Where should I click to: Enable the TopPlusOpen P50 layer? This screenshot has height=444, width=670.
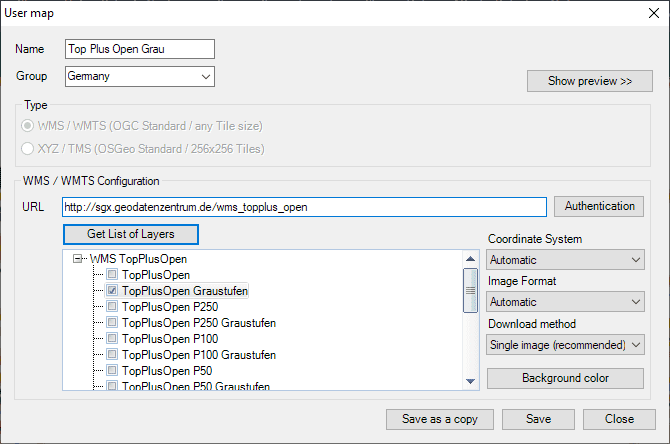tap(112, 370)
